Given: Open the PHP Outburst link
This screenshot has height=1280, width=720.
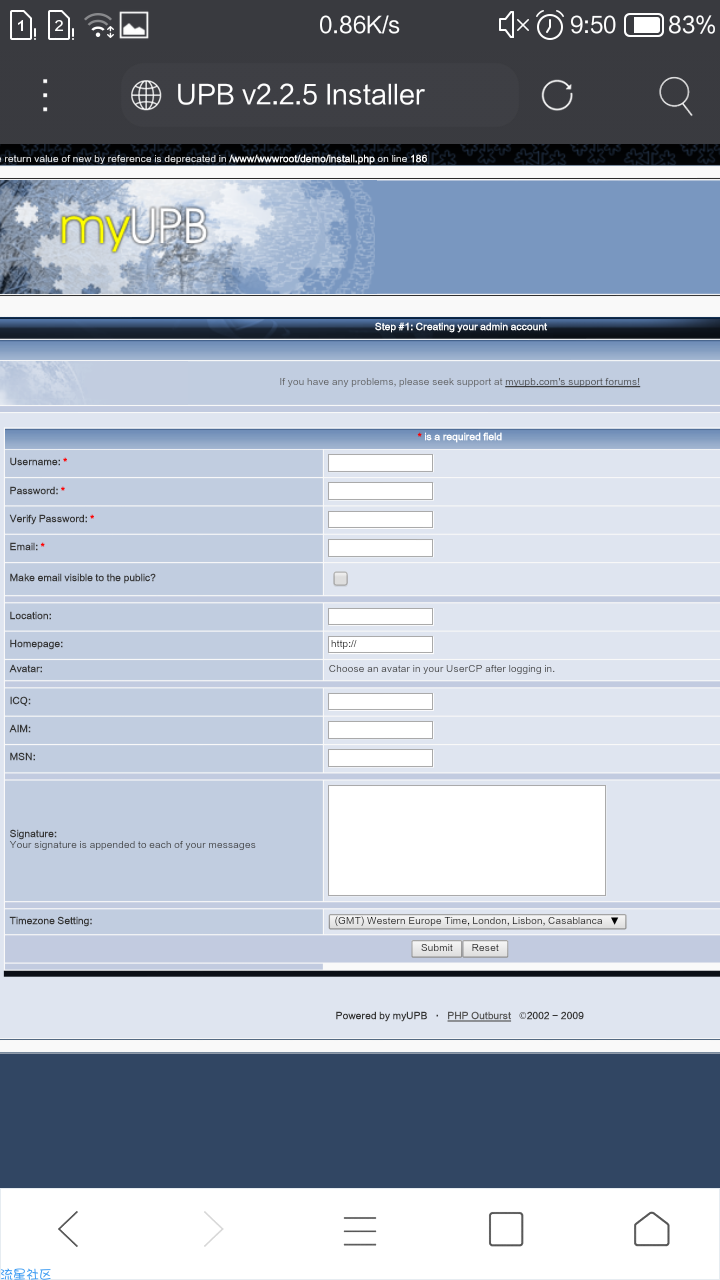Looking at the screenshot, I should [479, 1016].
